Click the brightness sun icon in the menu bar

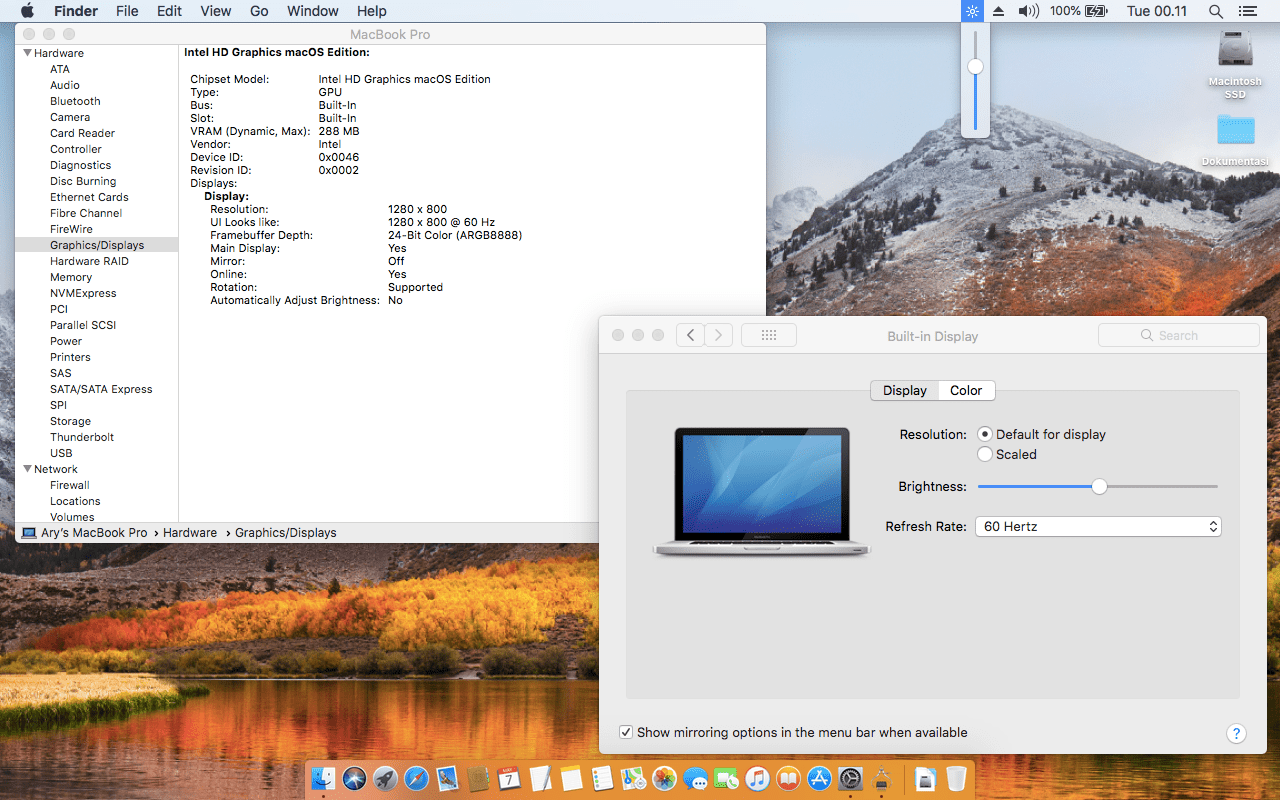tap(972, 11)
